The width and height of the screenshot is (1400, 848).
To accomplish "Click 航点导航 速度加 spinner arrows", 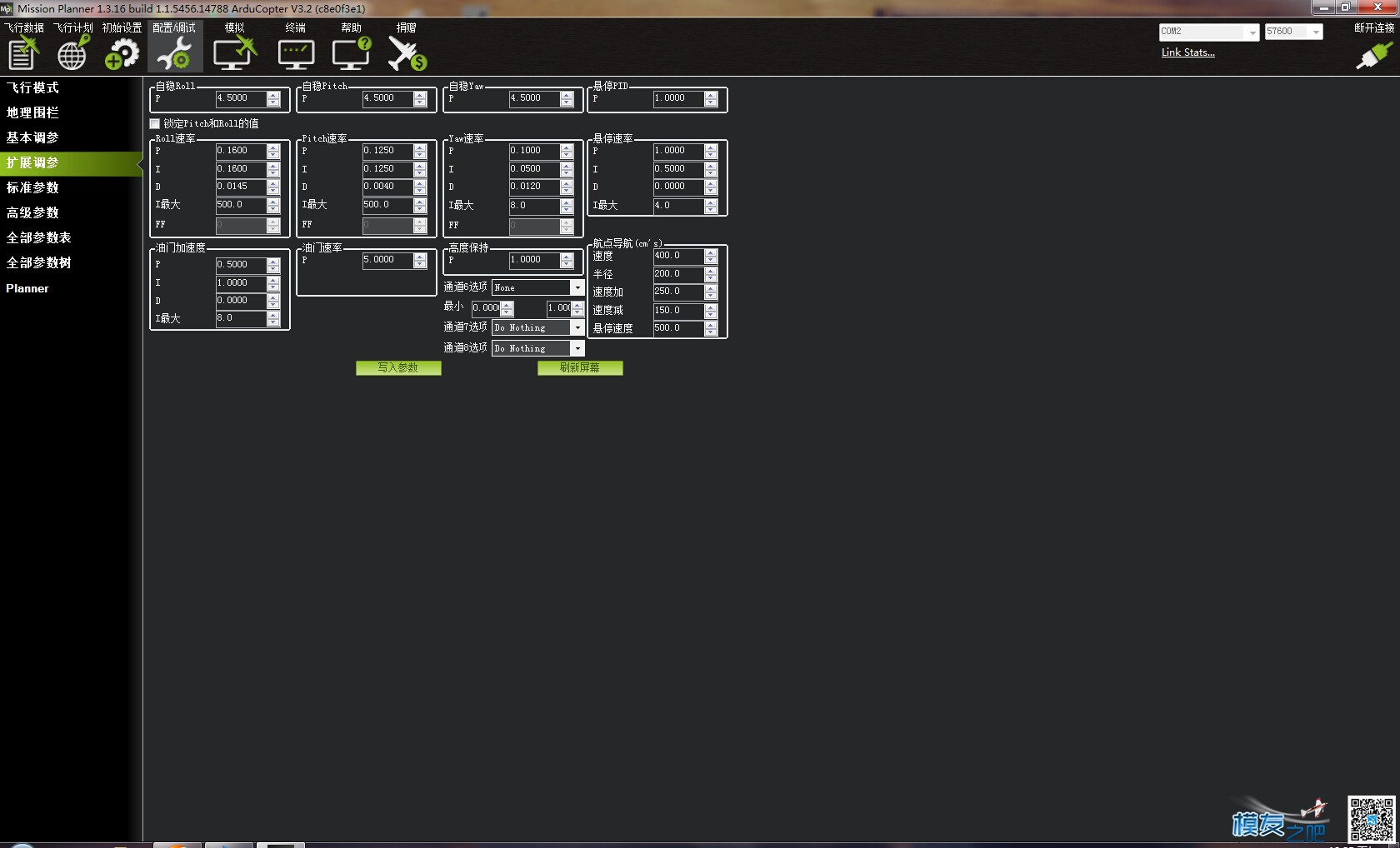I will click(711, 292).
